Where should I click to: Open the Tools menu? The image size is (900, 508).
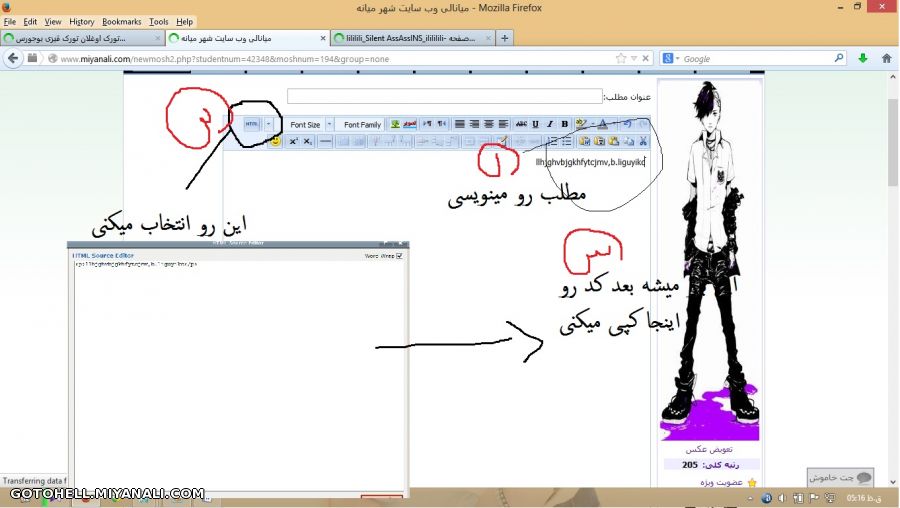pos(159,22)
